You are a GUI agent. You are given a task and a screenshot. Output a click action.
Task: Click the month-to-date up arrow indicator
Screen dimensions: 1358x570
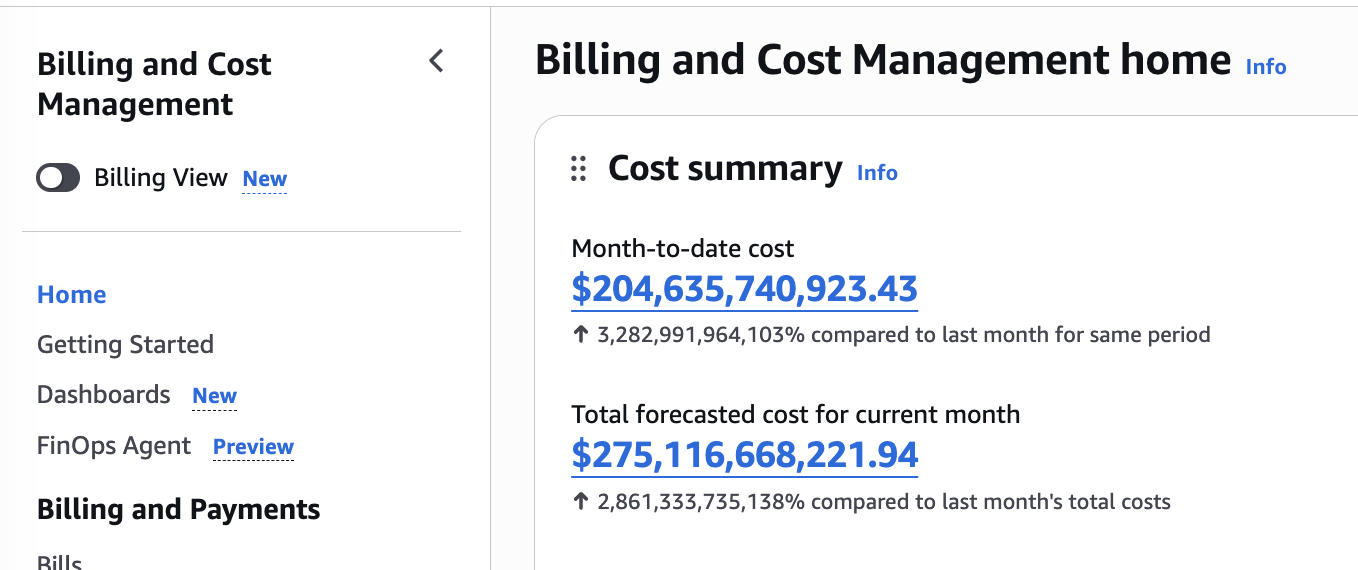[x=580, y=335]
